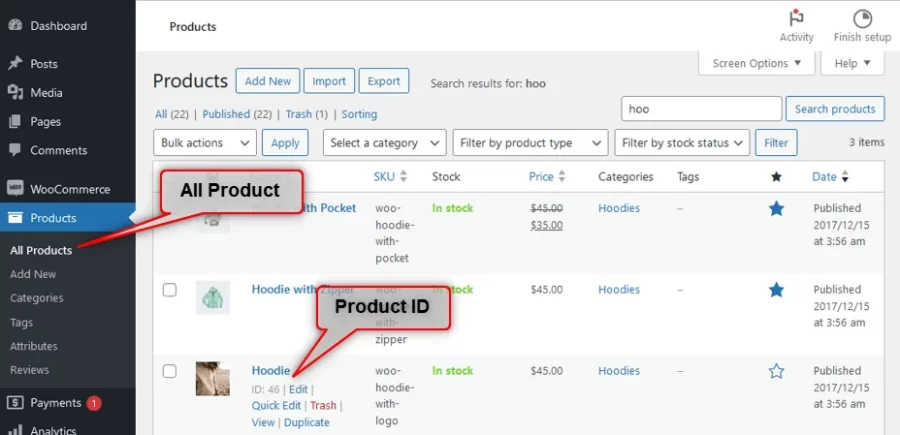Open the WooCommerce menu item
The height and width of the screenshot is (435, 900).
click(68, 189)
